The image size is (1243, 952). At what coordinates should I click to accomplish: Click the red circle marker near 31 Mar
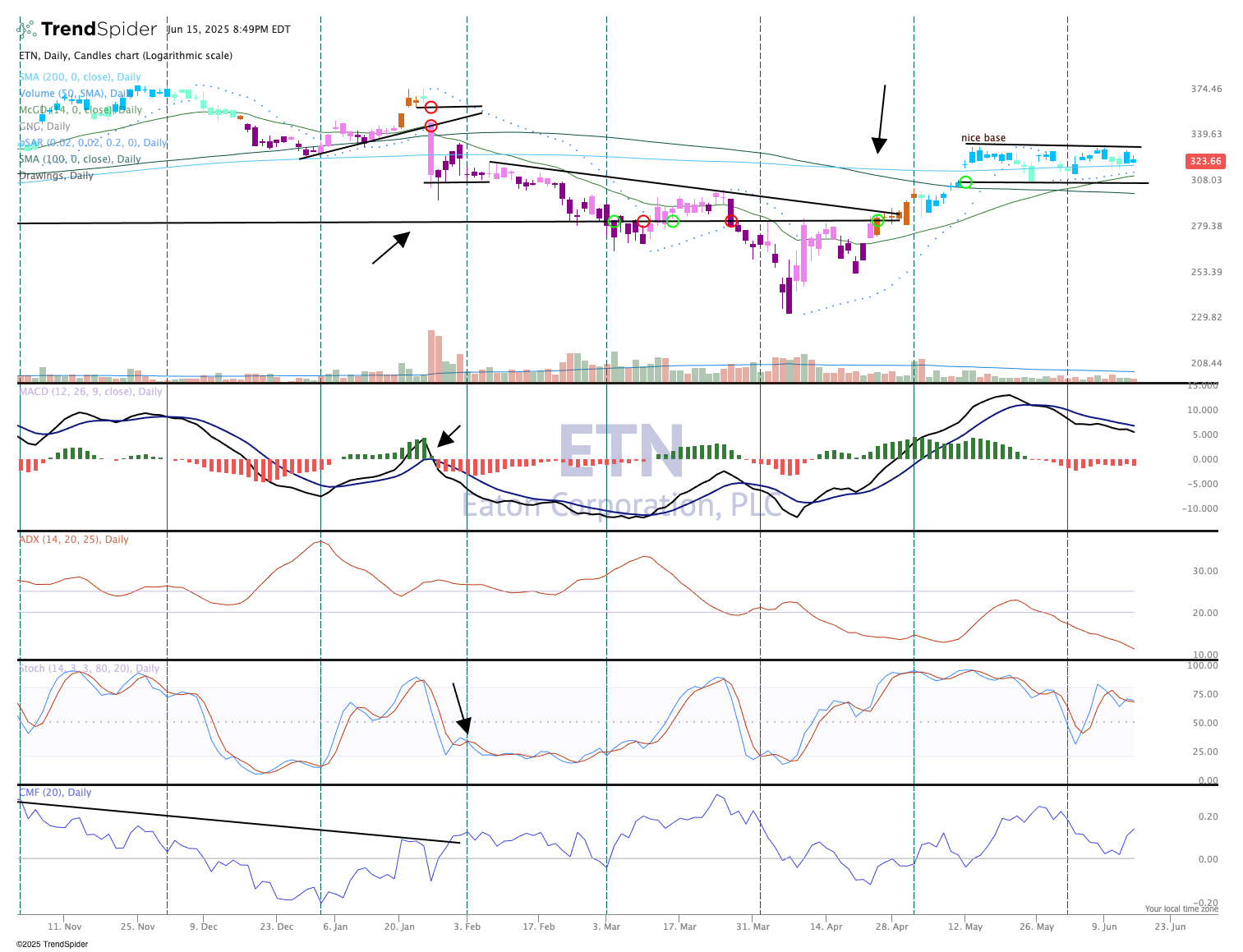(731, 221)
